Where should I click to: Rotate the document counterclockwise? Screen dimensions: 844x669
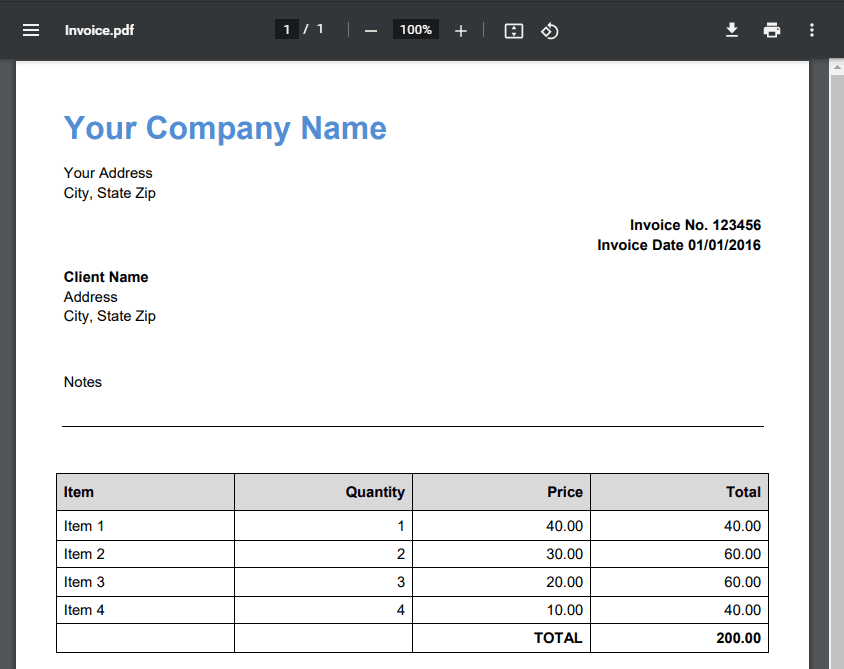tap(549, 31)
